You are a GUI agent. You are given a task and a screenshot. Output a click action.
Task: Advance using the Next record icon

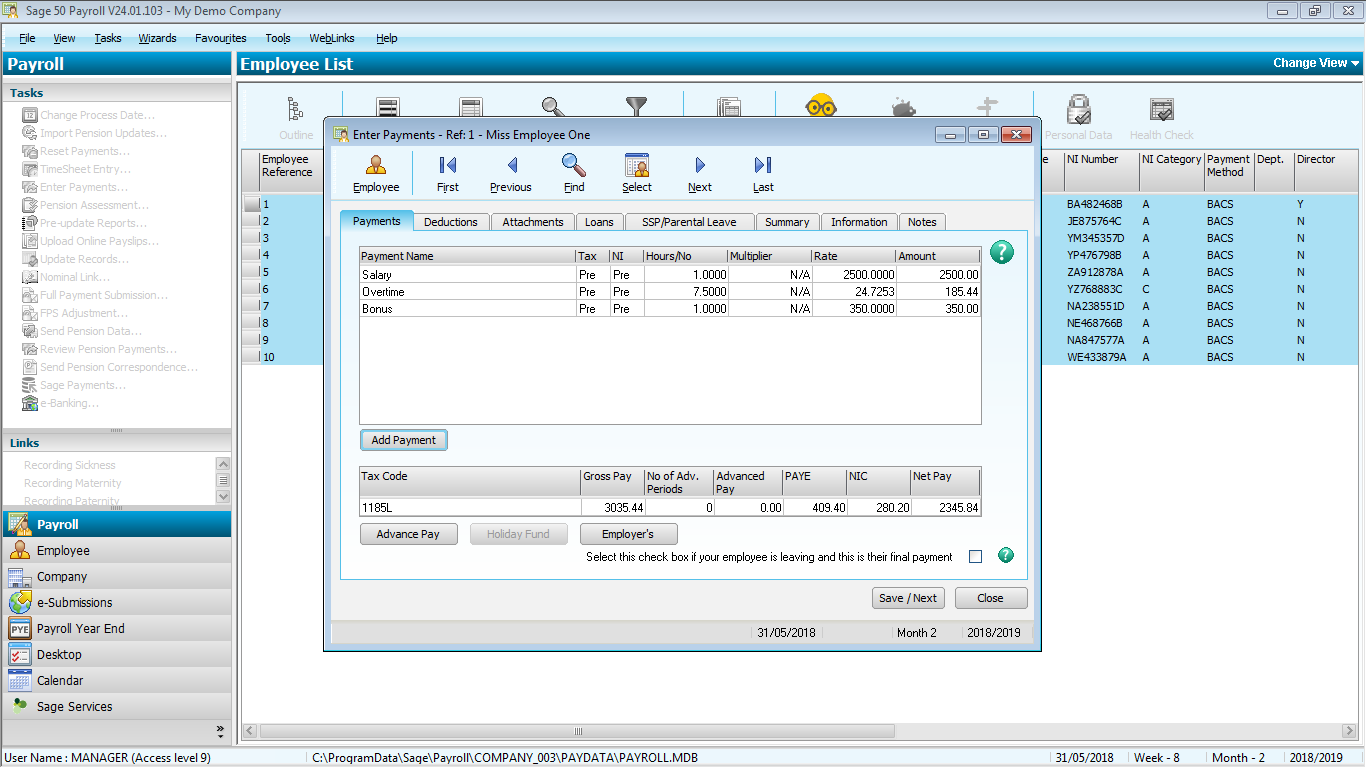(699, 171)
